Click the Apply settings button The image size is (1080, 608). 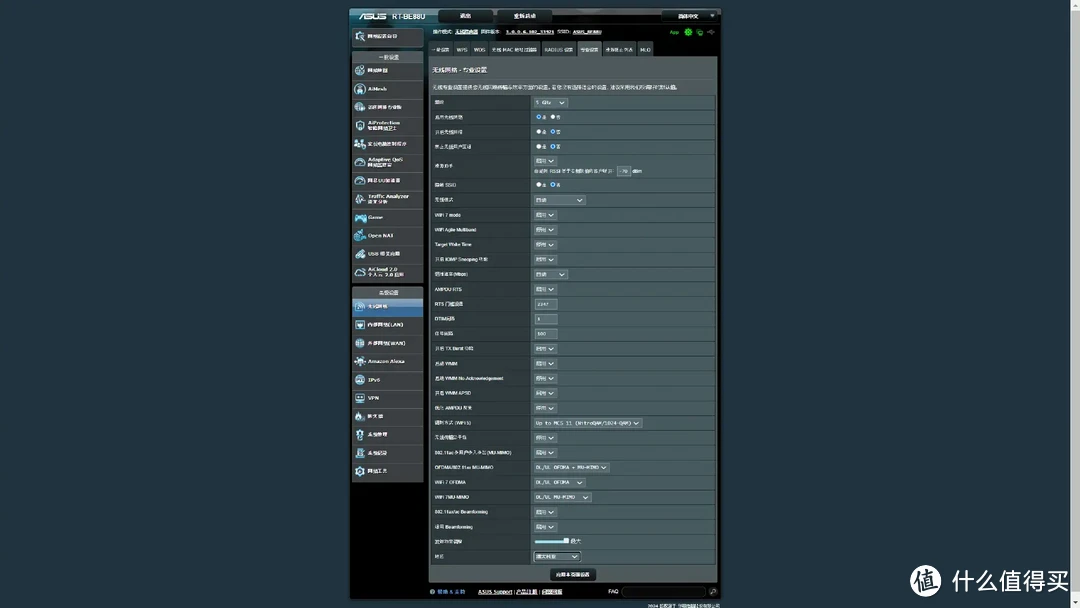point(572,574)
